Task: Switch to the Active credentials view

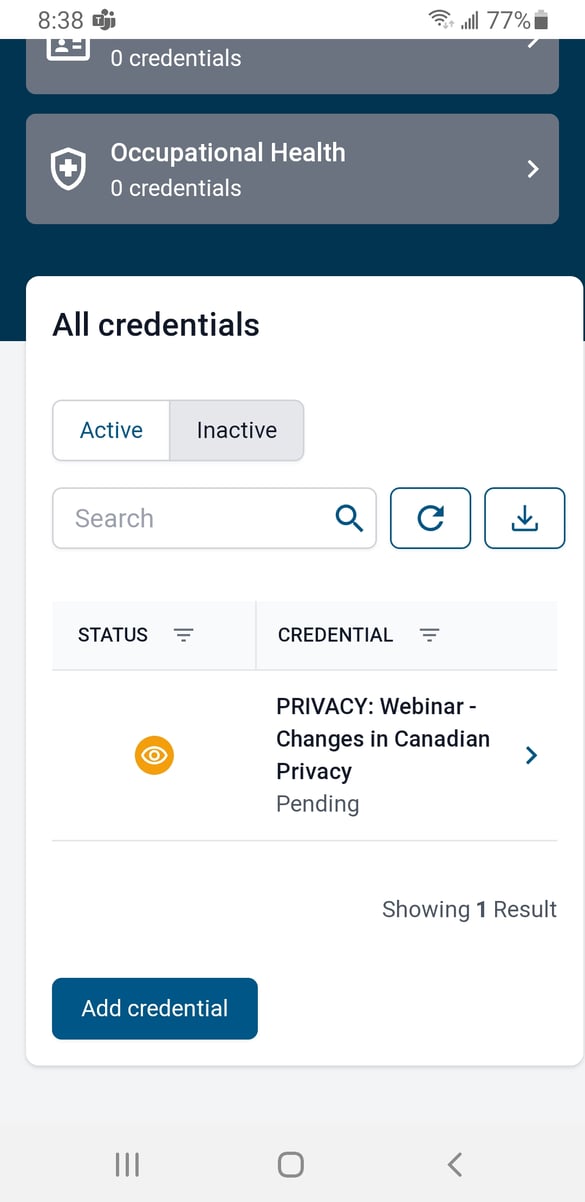Action: (110, 430)
